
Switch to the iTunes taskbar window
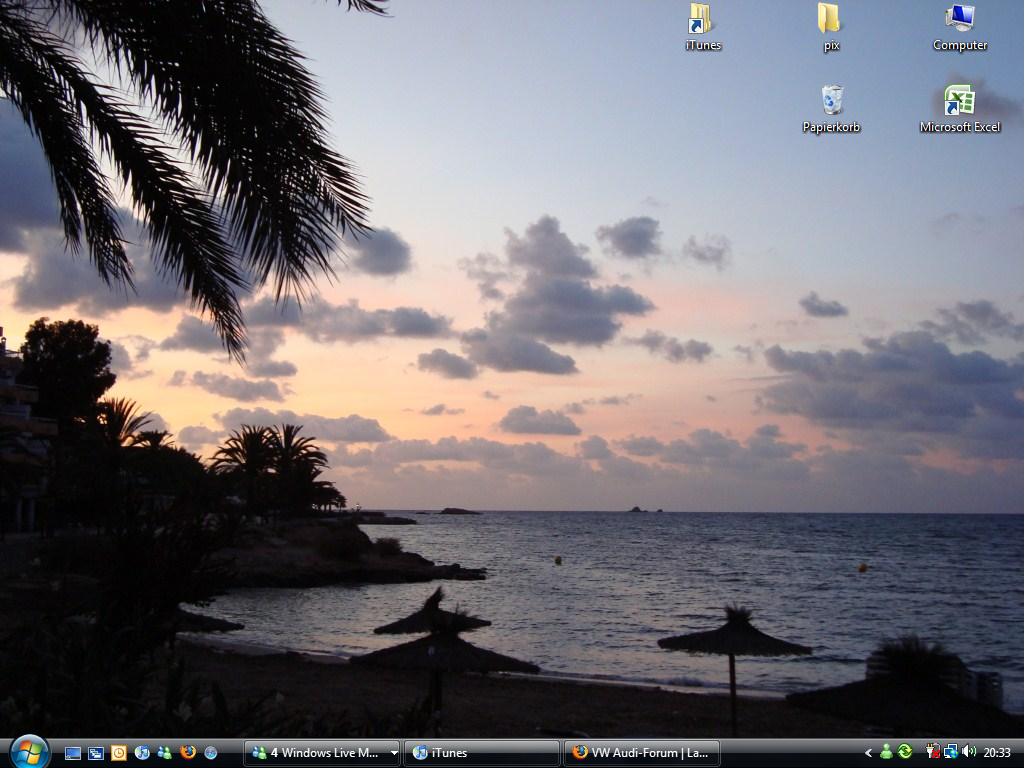[481, 753]
